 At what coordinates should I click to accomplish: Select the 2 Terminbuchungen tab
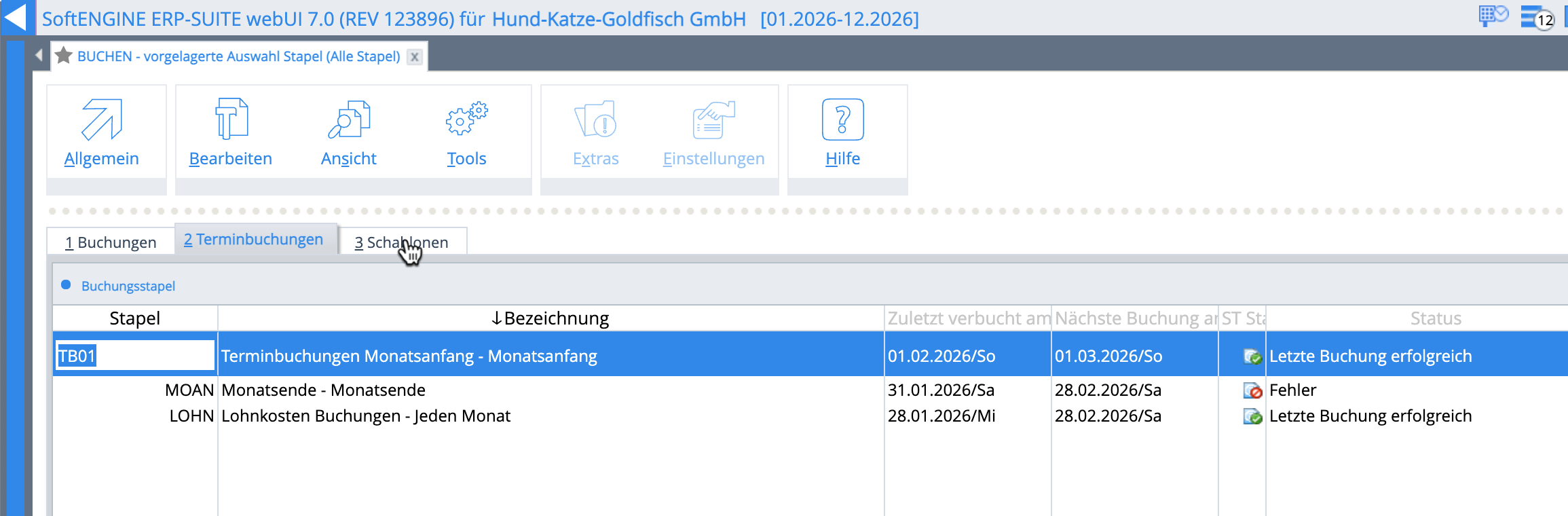tap(253, 240)
